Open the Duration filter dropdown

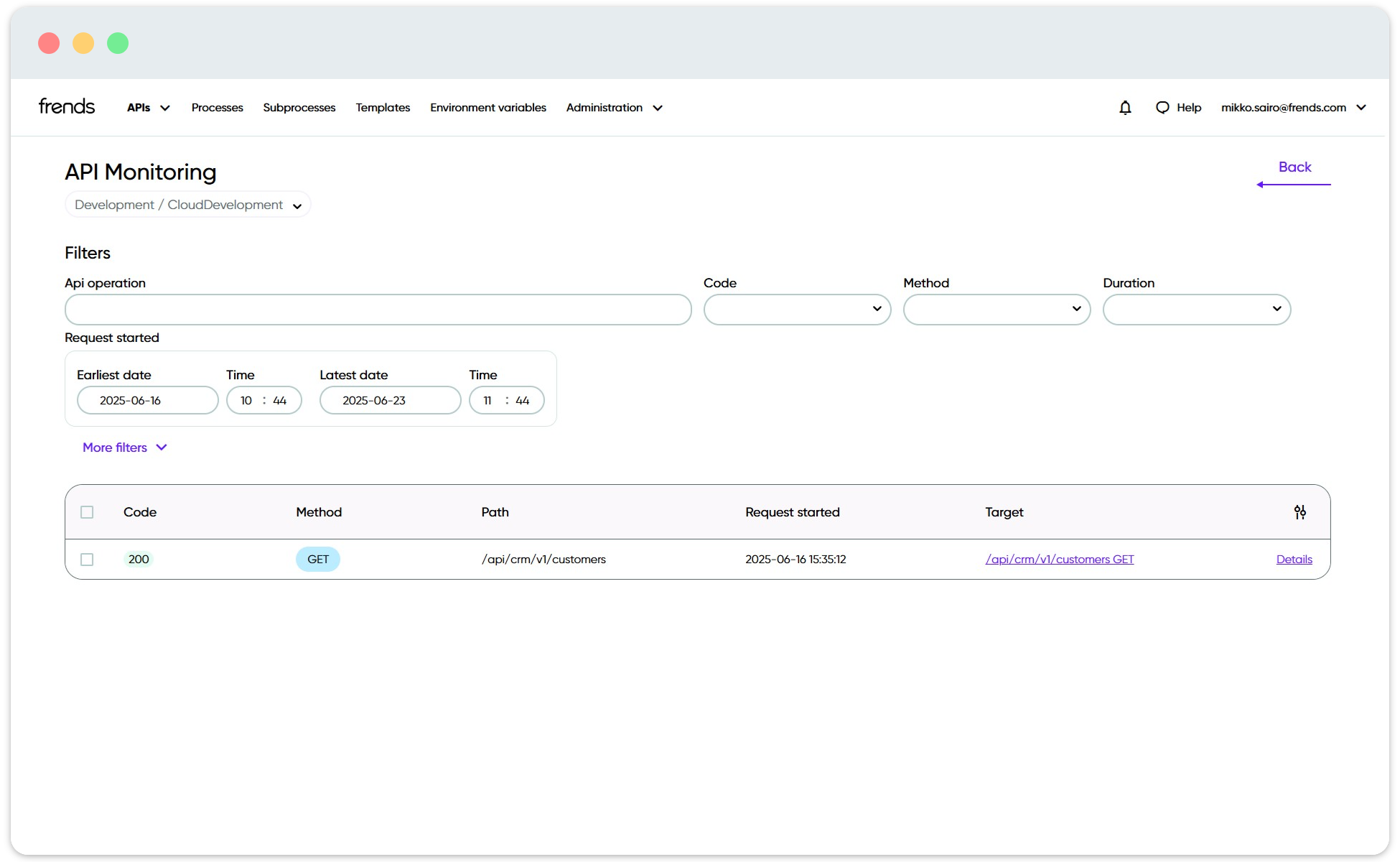(x=1196, y=310)
